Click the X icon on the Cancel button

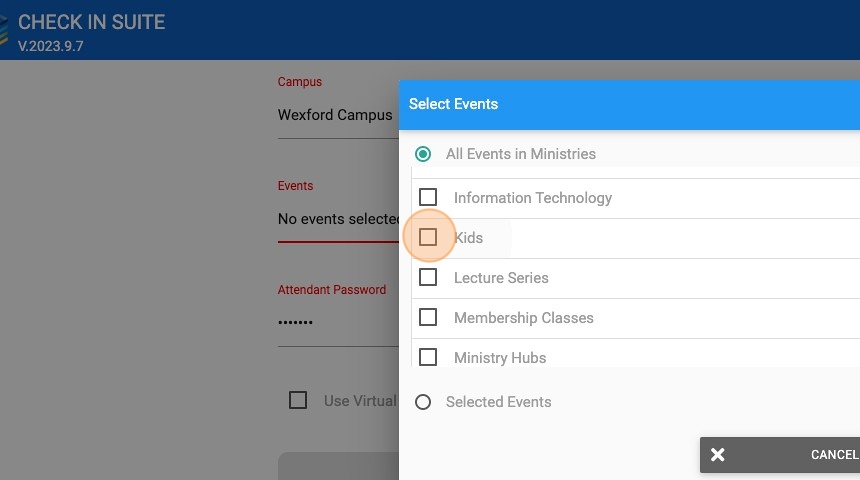[718, 455]
